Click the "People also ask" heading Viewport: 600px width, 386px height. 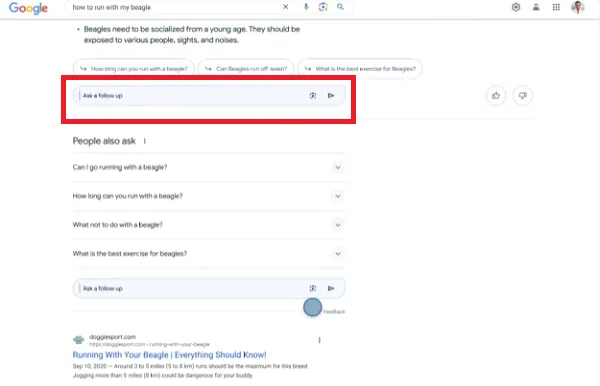click(104, 141)
